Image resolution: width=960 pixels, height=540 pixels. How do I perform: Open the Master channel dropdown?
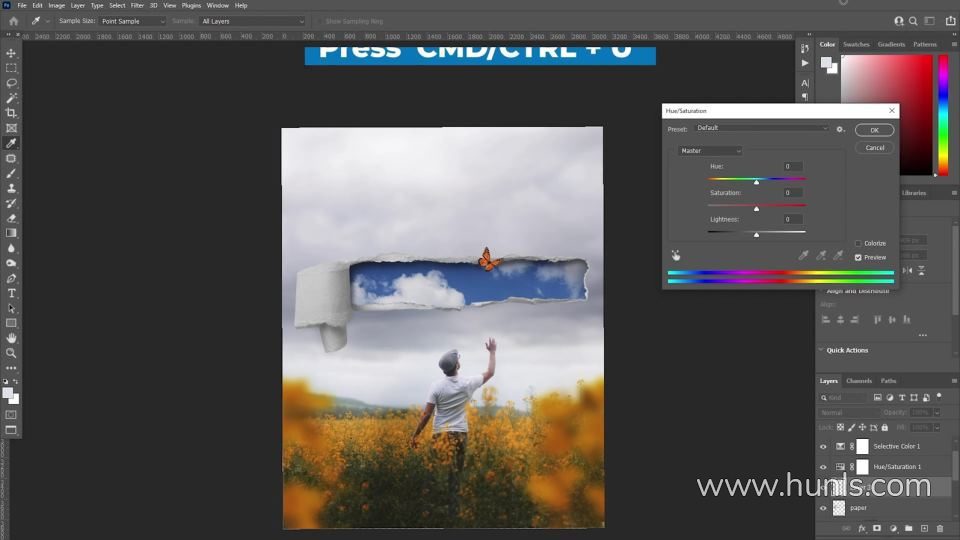click(x=710, y=151)
